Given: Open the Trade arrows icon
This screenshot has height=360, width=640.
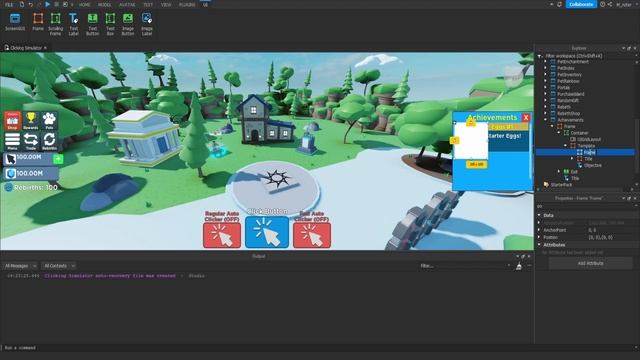Looking at the screenshot, I should 31,141.
